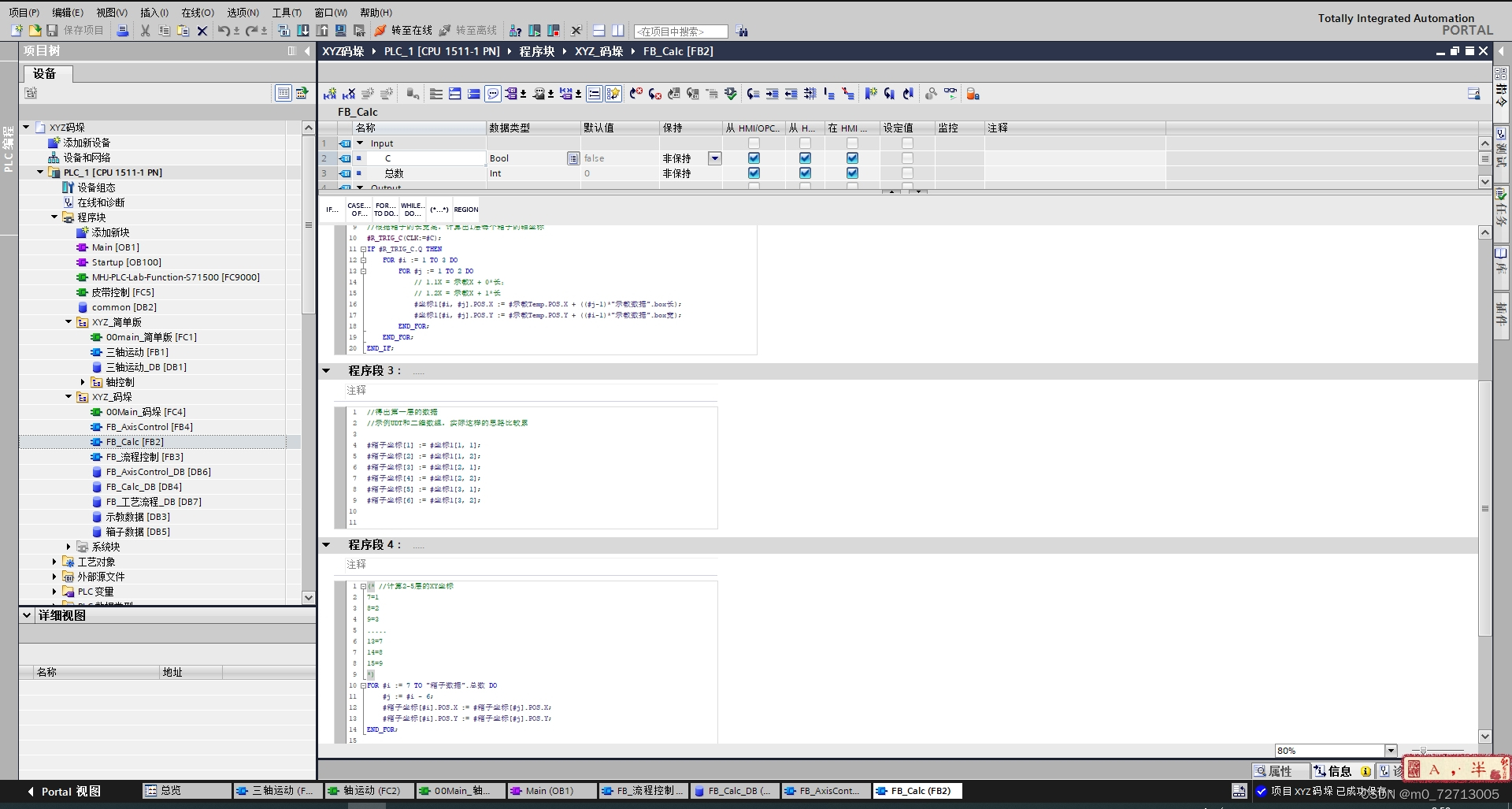Screen dimensions: 1512x809
Task: Uncheck writable from HMI for variable C
Action: point(805,158)
